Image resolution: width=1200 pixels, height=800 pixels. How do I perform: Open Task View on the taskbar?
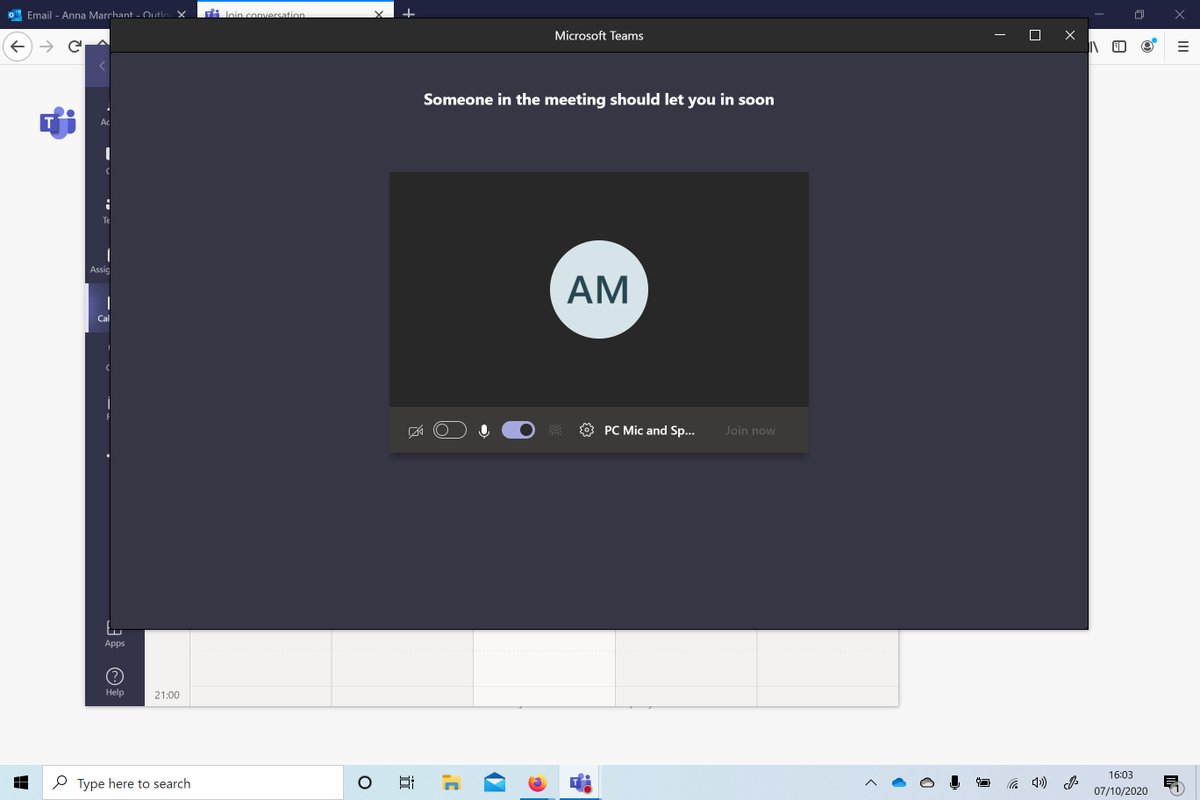pos(407,783)
